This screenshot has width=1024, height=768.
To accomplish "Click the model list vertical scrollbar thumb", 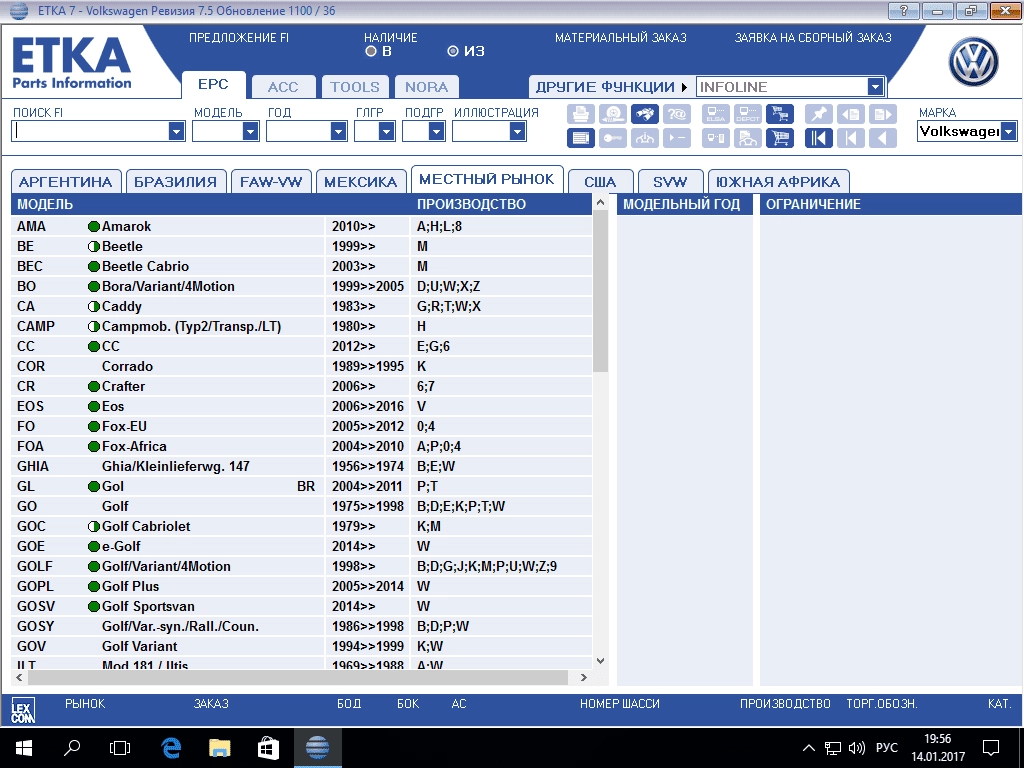I will click(601, 293).
